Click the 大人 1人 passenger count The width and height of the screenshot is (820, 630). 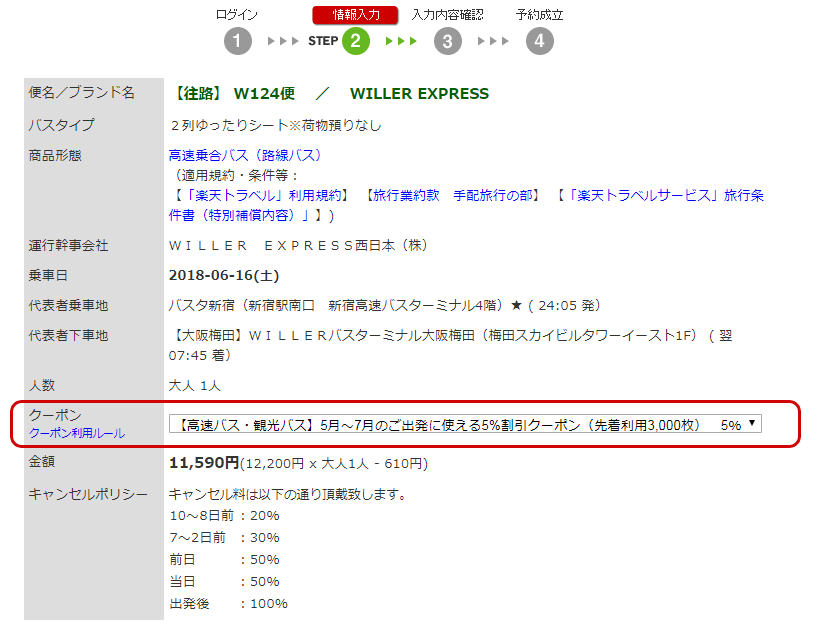195,386
